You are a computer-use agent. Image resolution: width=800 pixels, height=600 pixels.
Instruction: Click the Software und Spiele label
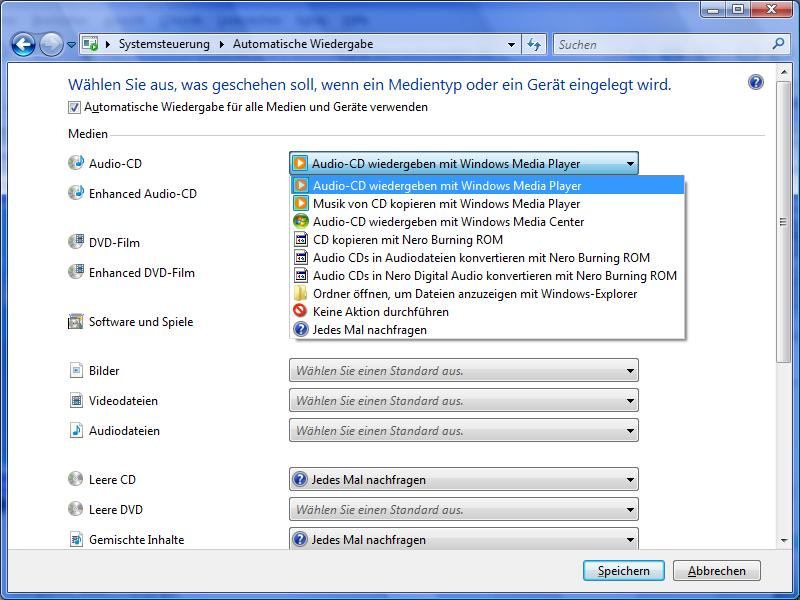(141, 321)
